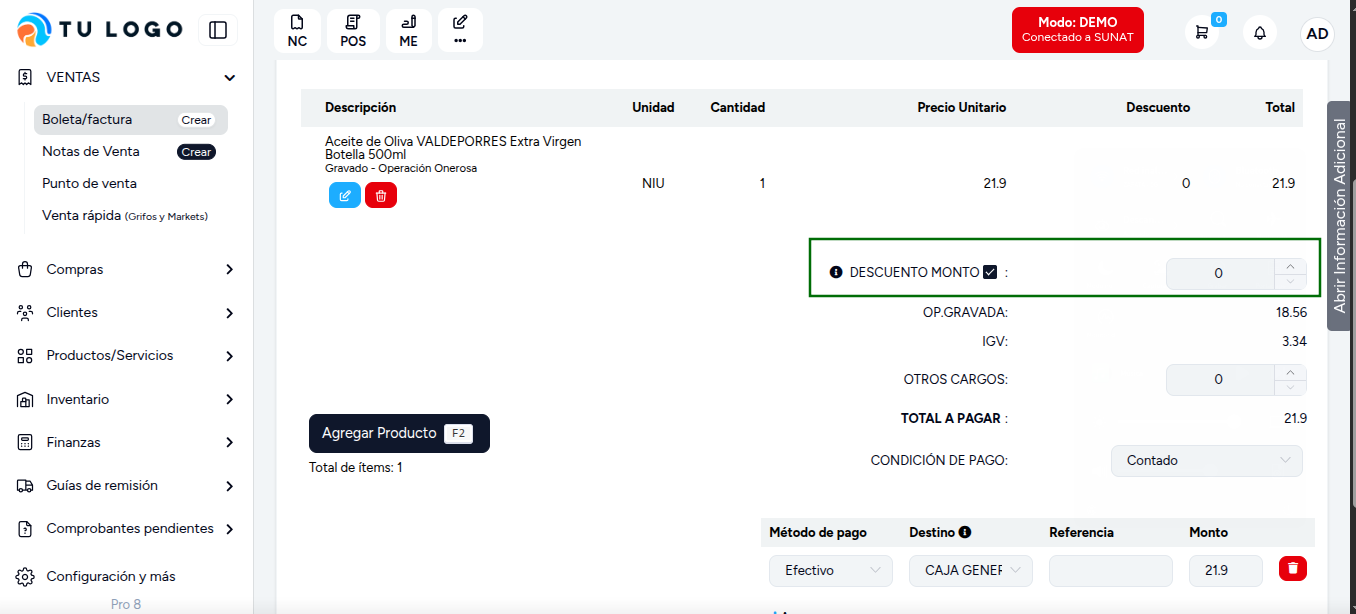Open the CONDICIÓN DE PAGO dropdown
Screen dimensions: 1356x614
tap(1207, 461)
